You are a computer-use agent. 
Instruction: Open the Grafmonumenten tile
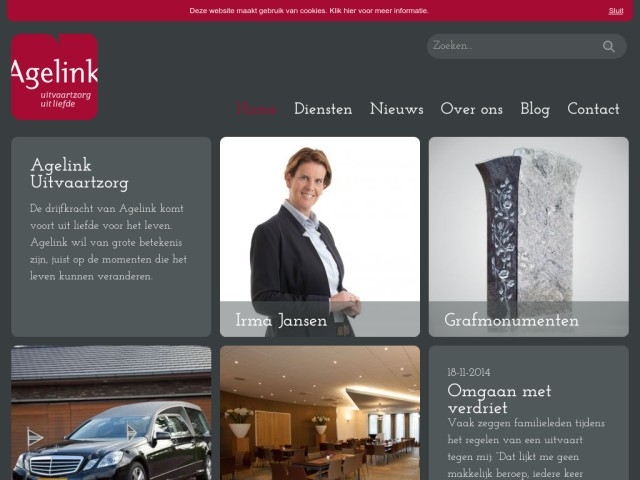pos(529,237)
